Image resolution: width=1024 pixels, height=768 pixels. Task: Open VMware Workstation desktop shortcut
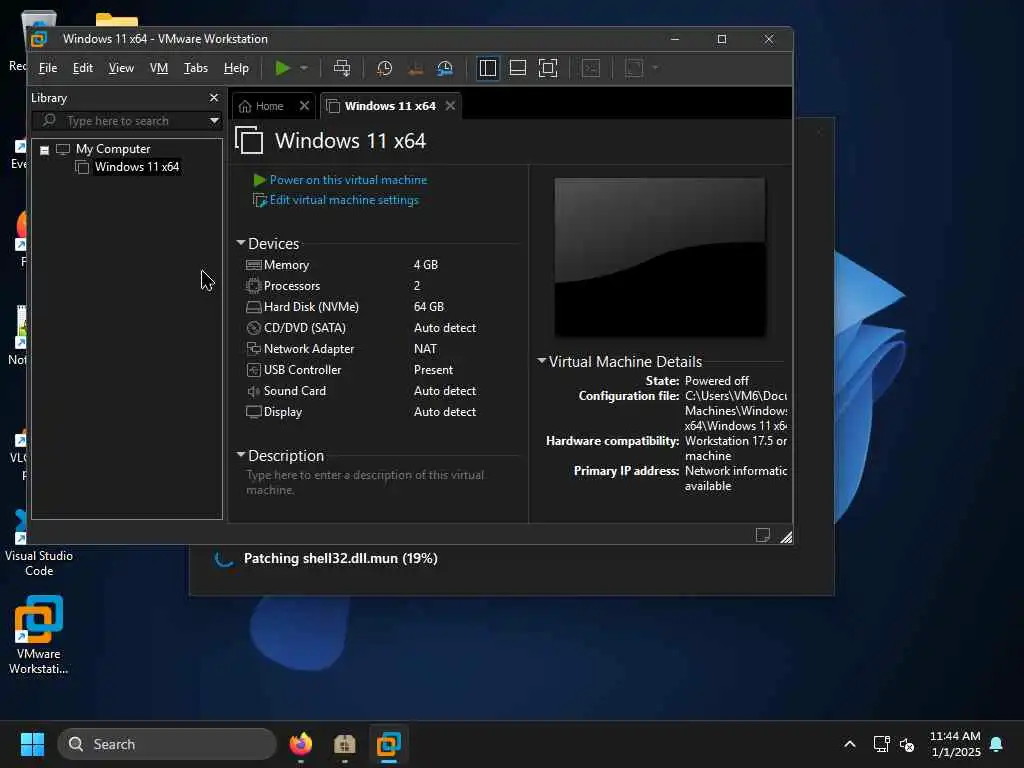tap(39, 634)
